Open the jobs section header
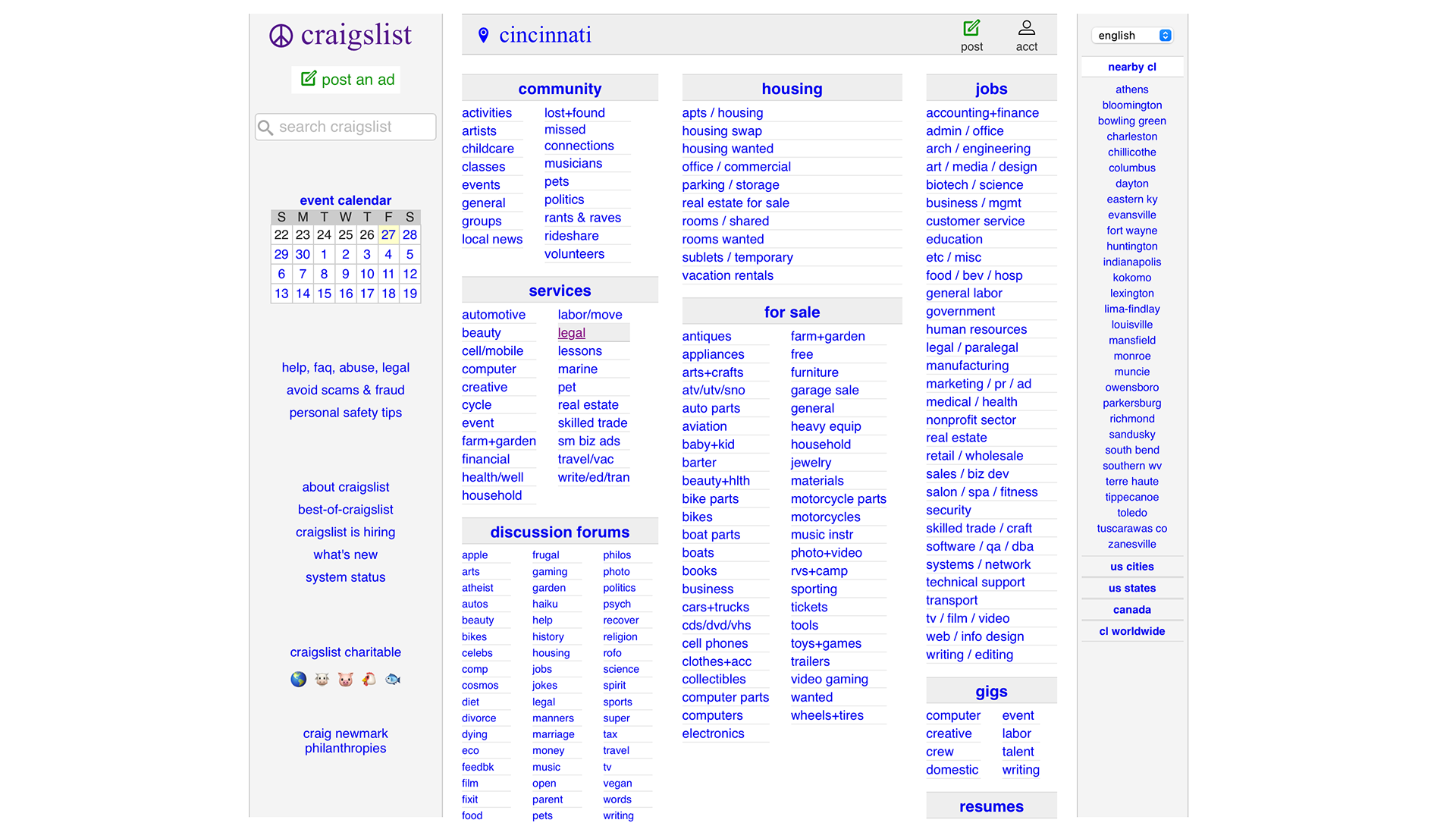The height and width of the screenshot is (823, 1456). 991,89
